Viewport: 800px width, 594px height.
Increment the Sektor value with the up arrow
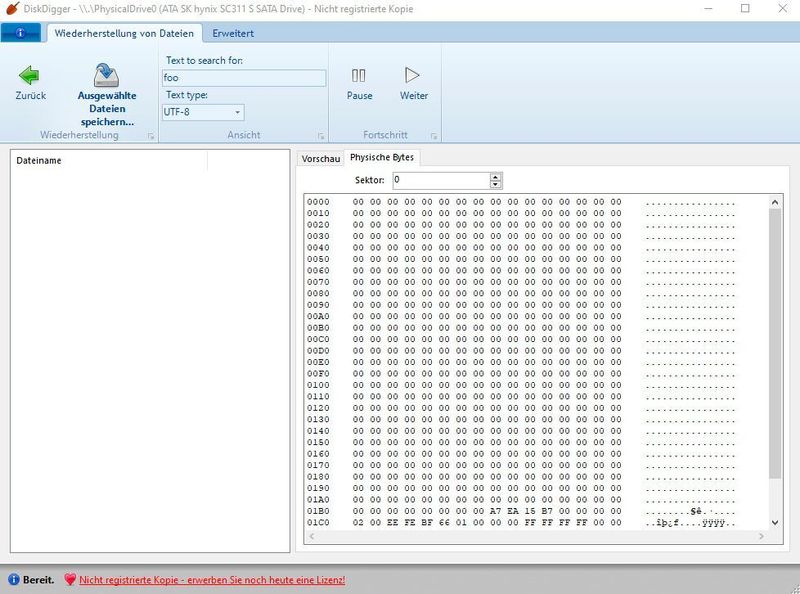click(x=495, y=176)
